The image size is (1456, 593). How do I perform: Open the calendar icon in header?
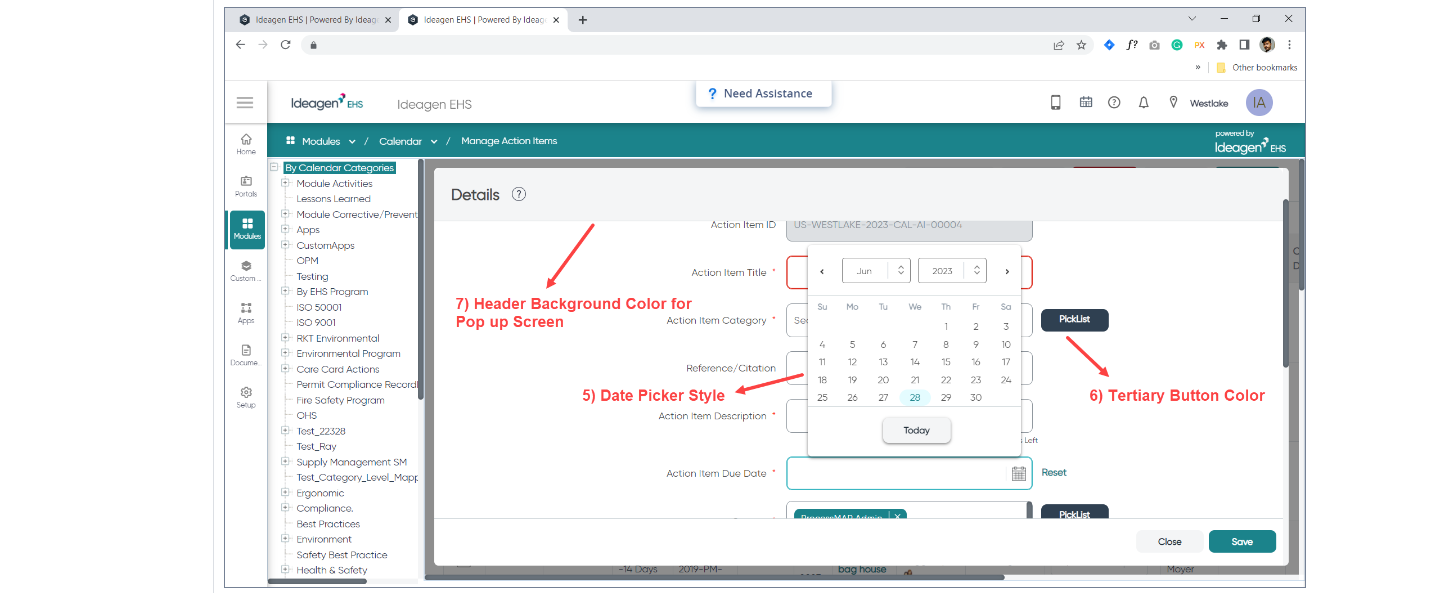pos(1086,103)
